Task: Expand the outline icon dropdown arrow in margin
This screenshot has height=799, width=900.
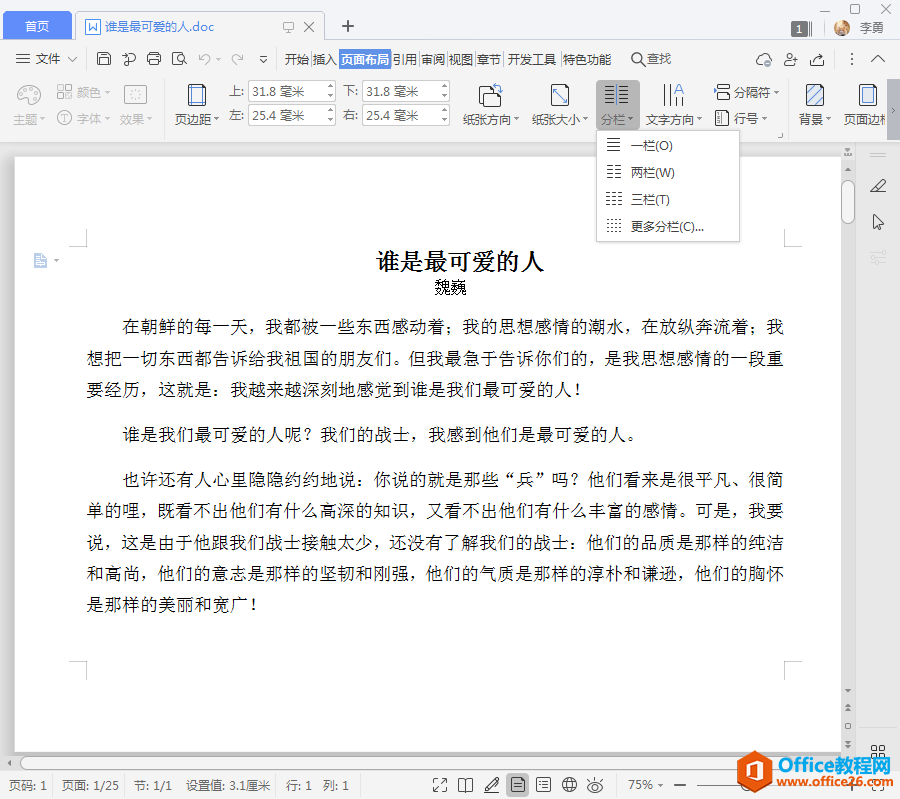Action: pyautogui.click(x=56, y=261)
